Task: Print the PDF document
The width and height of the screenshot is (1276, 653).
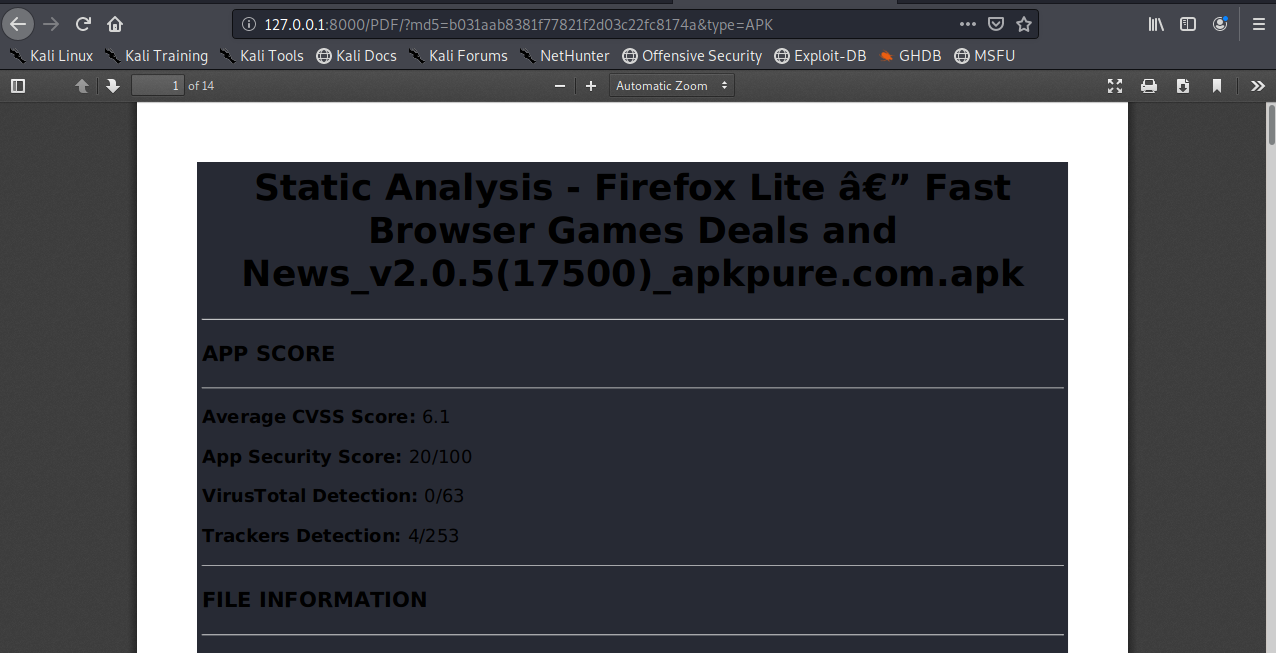Action: tap(1149, 86)
